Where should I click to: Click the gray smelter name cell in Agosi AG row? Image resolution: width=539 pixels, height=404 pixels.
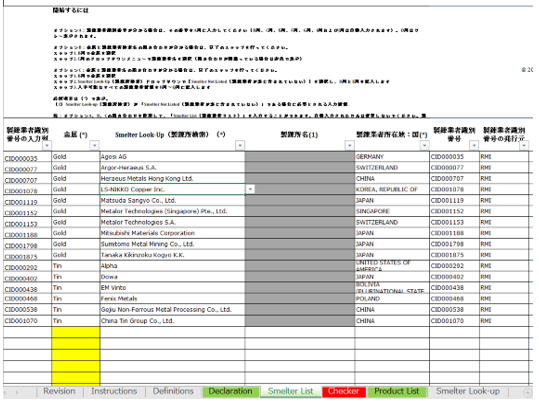(300, 157)
